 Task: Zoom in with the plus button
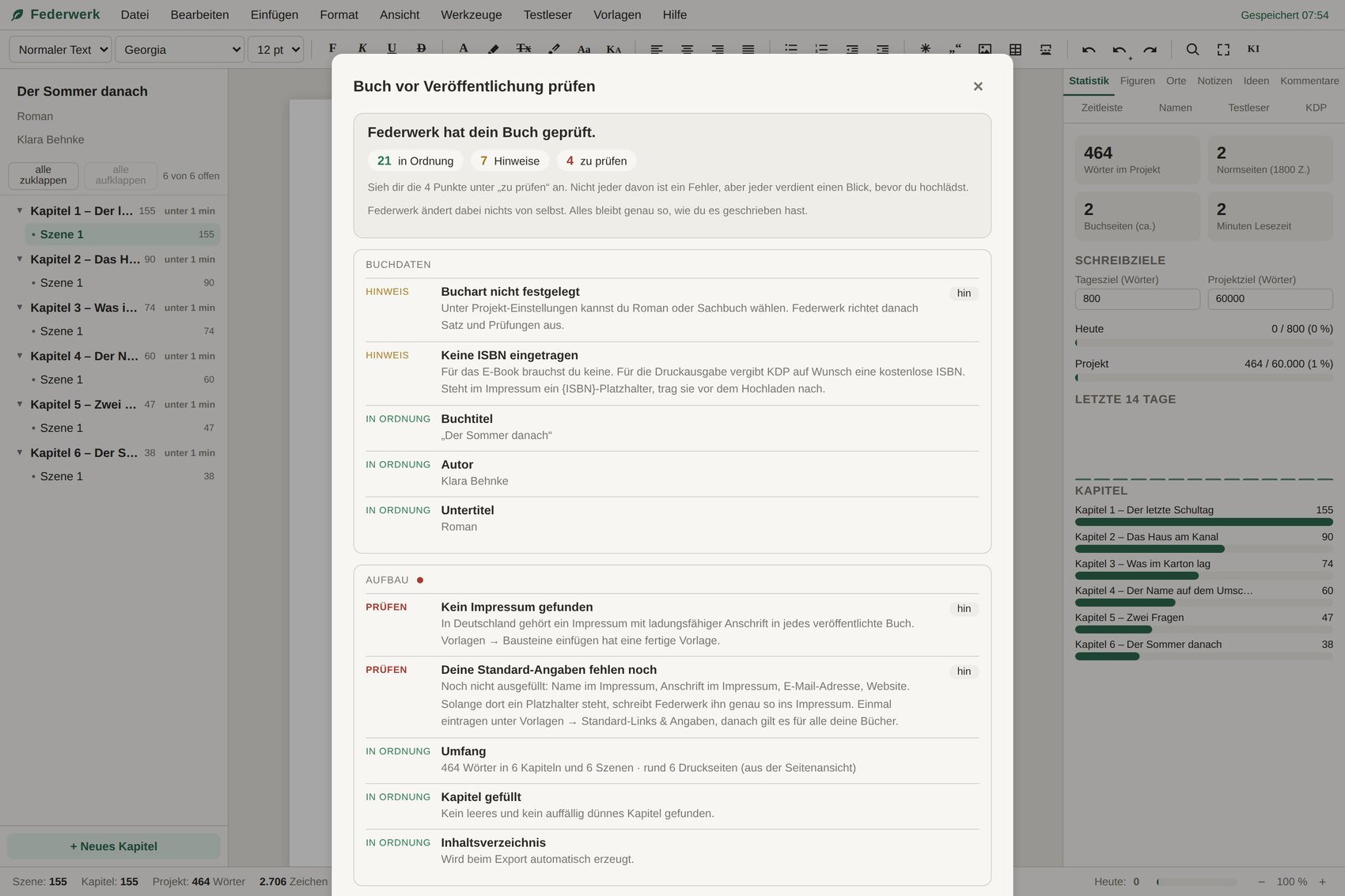(1323, 882)
